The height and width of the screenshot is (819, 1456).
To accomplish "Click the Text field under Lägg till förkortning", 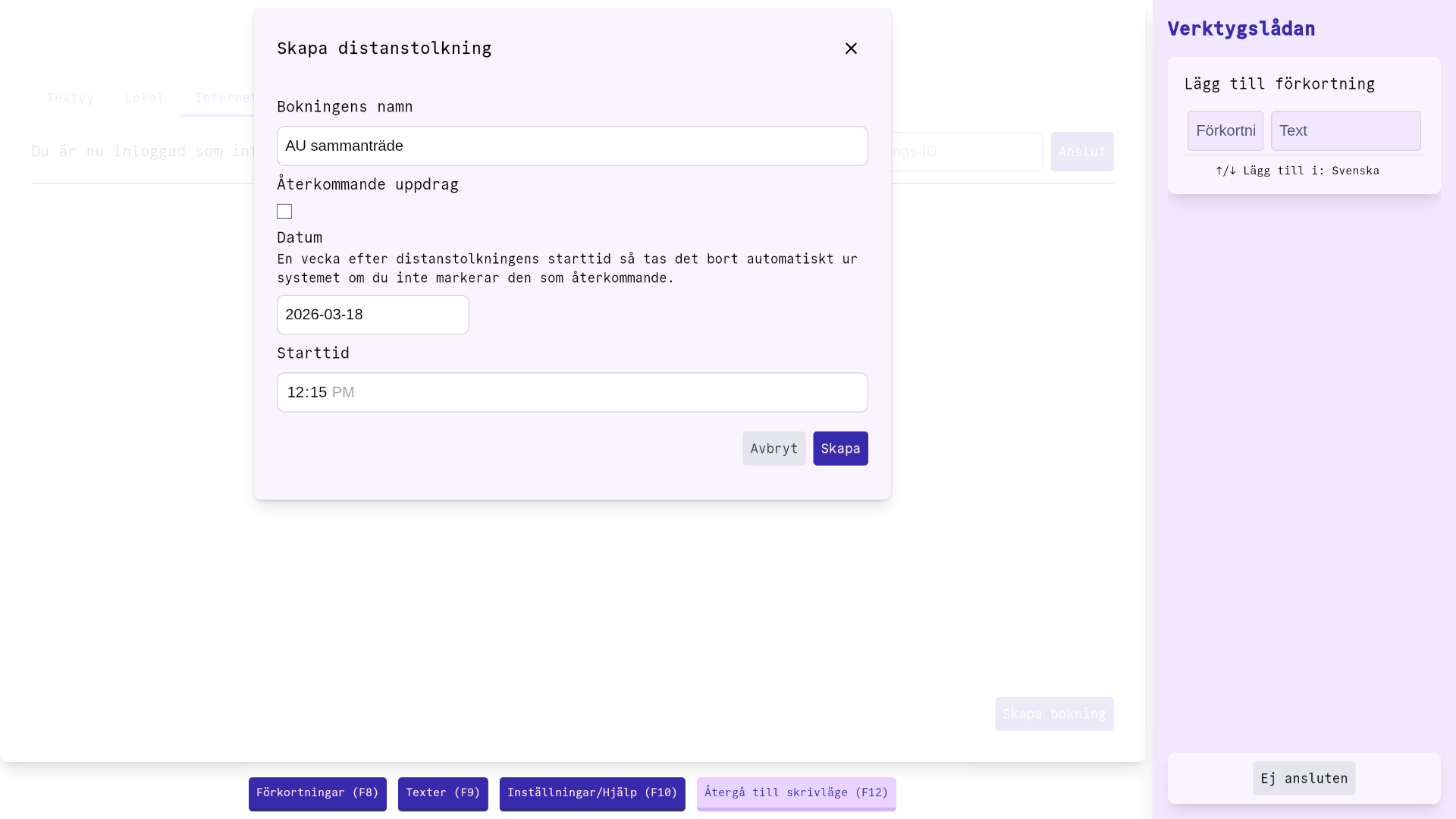I will click(x=1345, y=130).
